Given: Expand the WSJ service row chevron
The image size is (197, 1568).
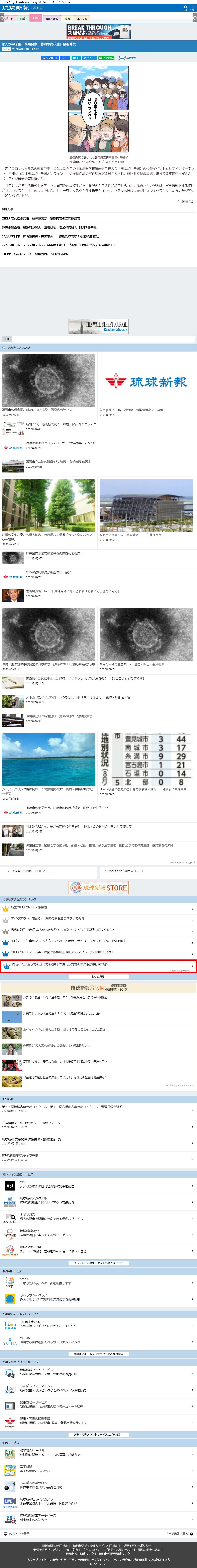Looking at the screenshot, I should point(192,1185).
